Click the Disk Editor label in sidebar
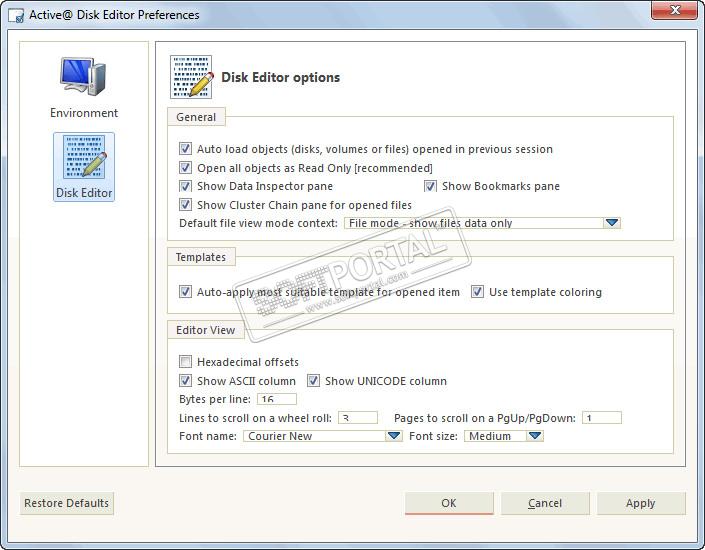 click(84, 193)
